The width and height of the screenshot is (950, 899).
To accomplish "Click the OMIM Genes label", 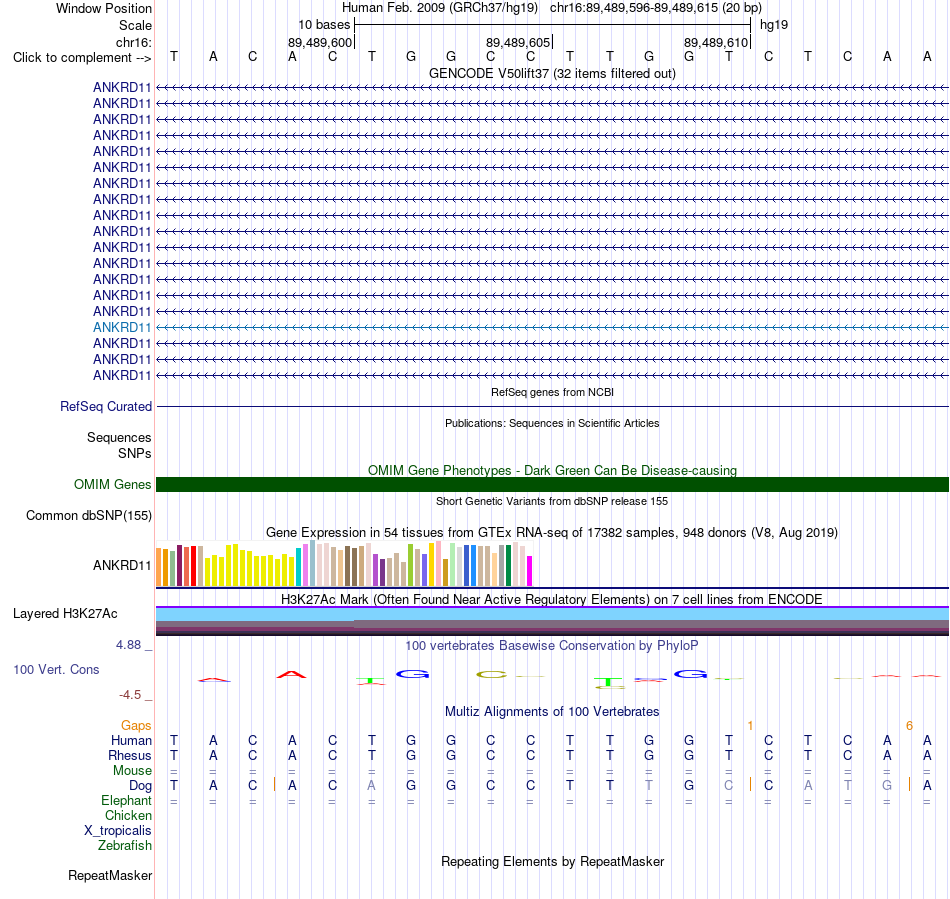I will coord(112,485).
